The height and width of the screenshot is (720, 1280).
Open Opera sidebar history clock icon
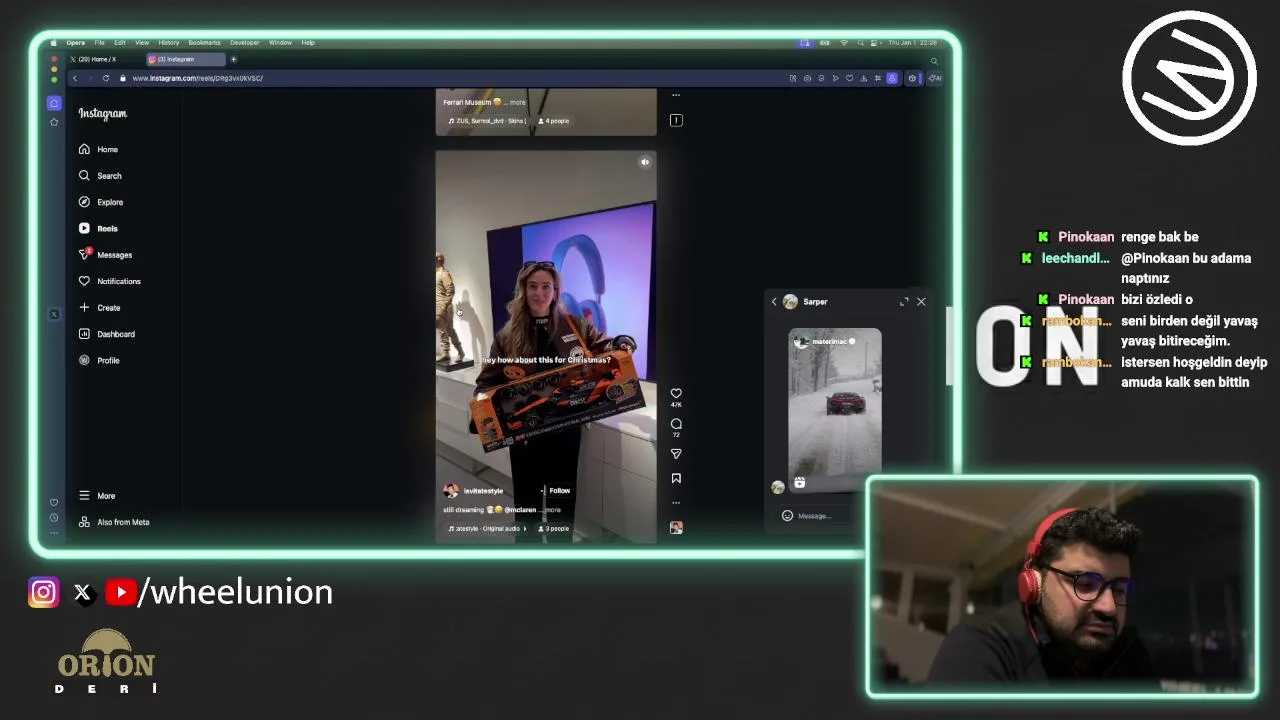pos(54,517)
